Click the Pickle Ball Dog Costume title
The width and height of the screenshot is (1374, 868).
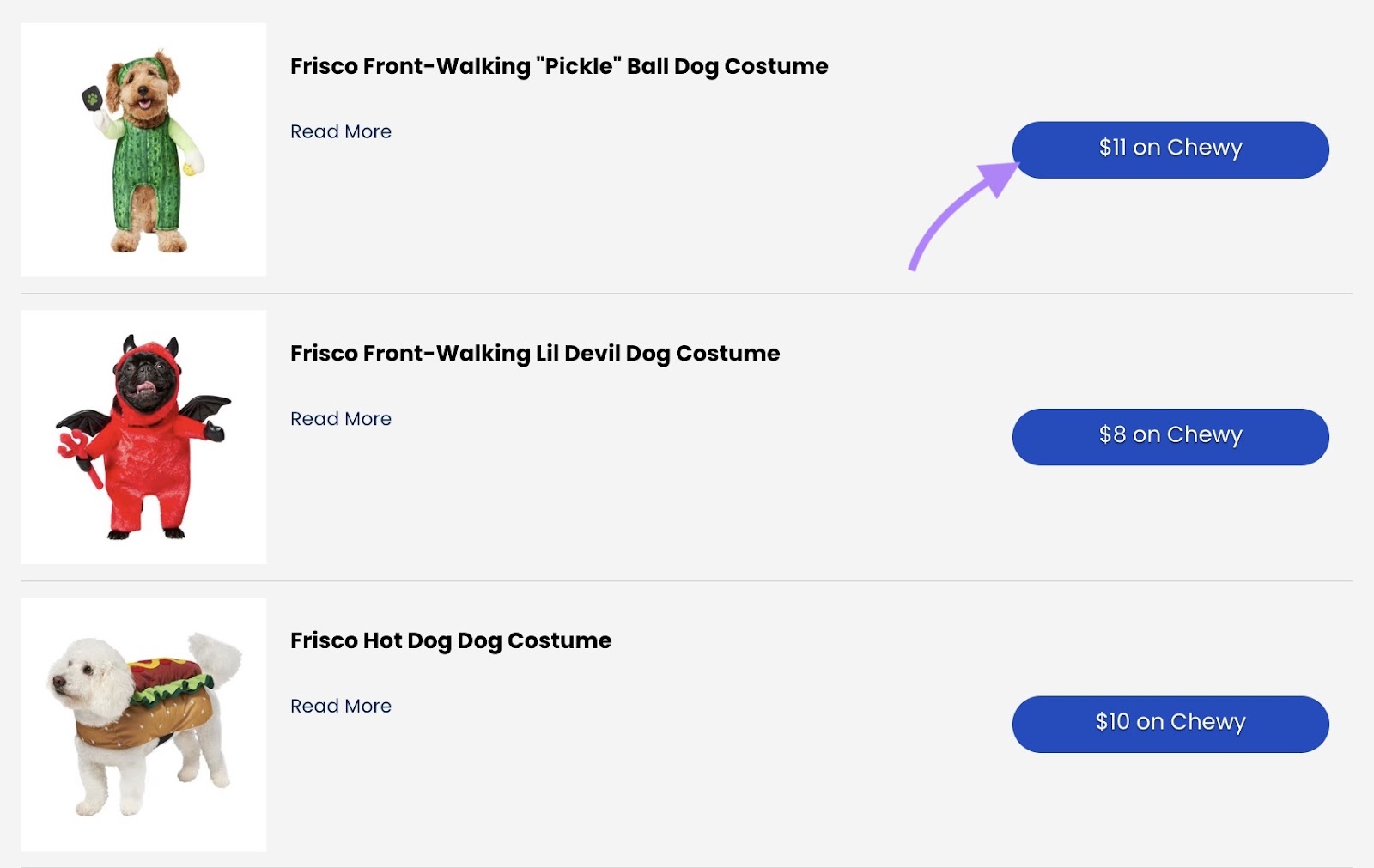[x=559, y=66]
